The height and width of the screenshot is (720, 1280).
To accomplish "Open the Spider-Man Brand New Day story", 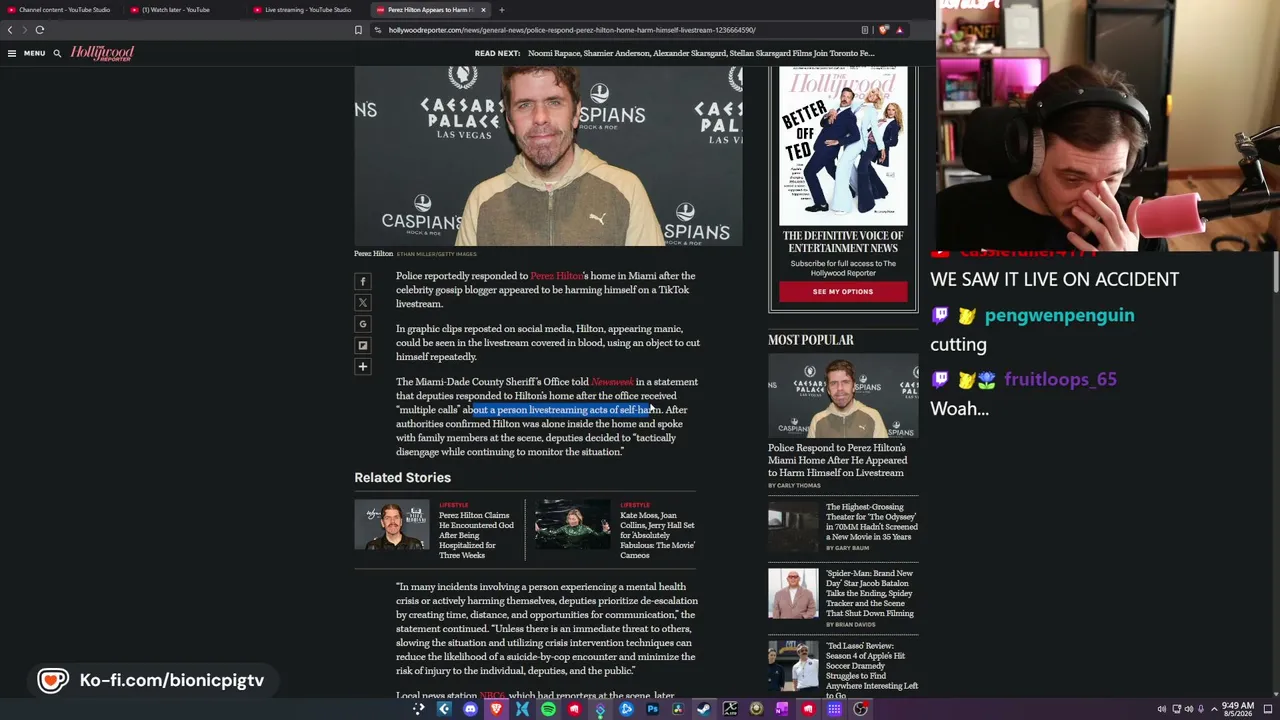I will tap(870, 593).
